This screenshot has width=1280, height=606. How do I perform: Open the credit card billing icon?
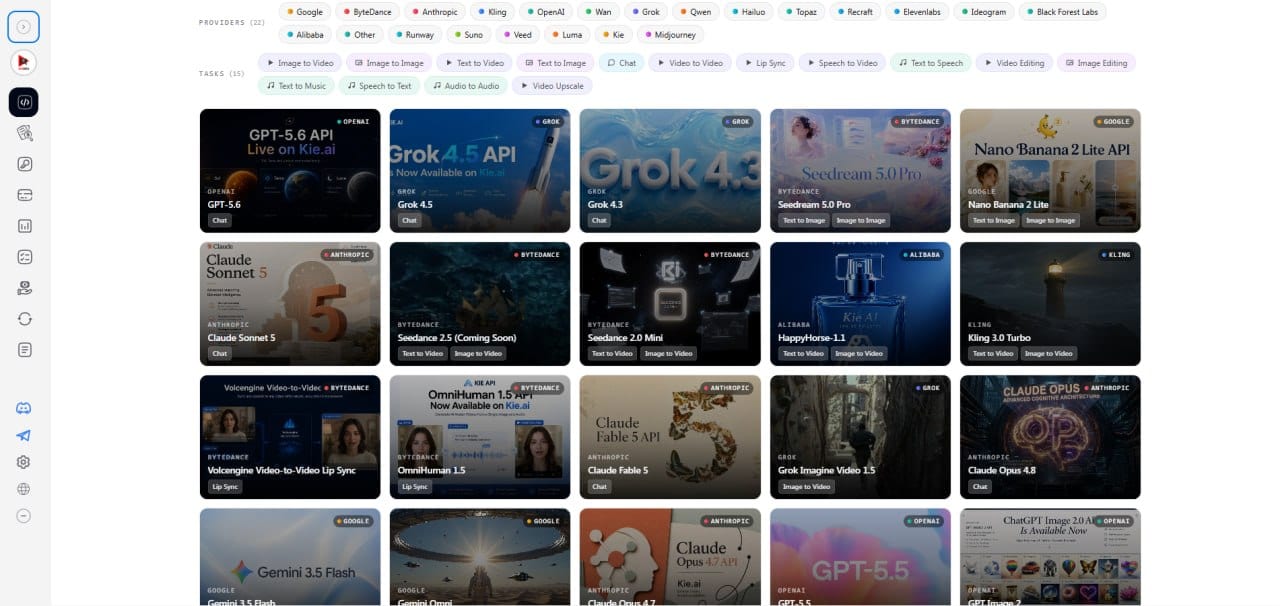pyautogui.click(x=24, y=195)
